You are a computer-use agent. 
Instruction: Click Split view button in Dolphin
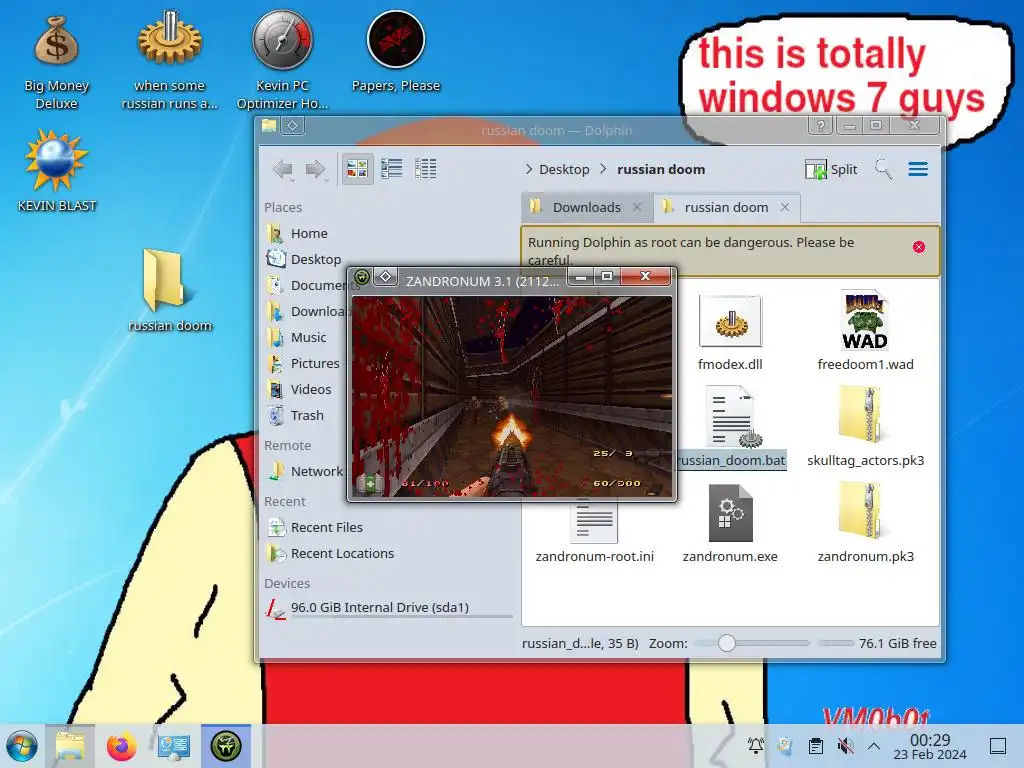831,170
